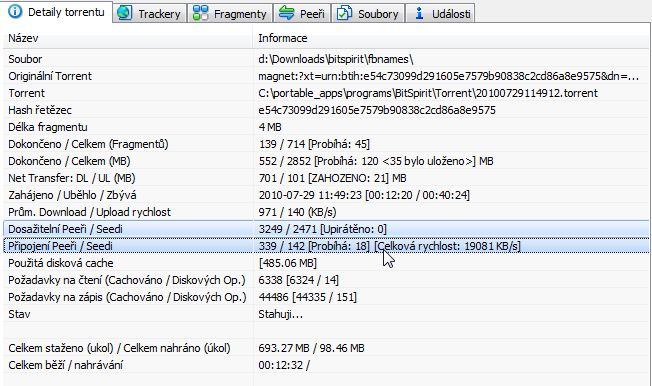Open the Fragmenty tab

[x=230, y=13]
